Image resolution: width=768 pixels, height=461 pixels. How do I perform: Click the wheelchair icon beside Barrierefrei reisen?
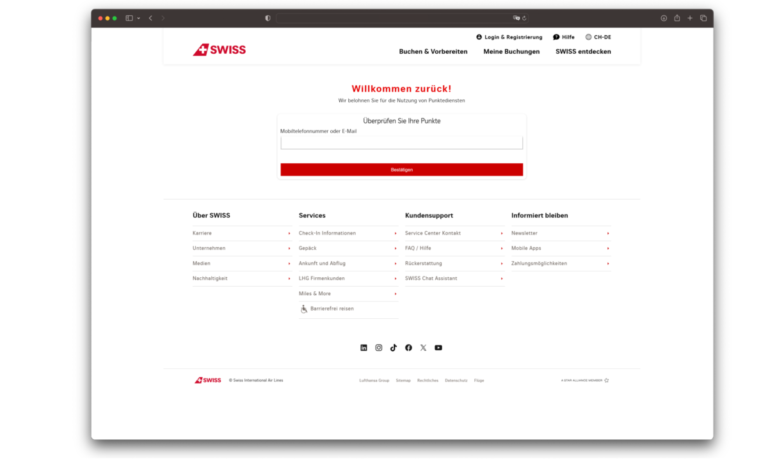tap(304, 309)
